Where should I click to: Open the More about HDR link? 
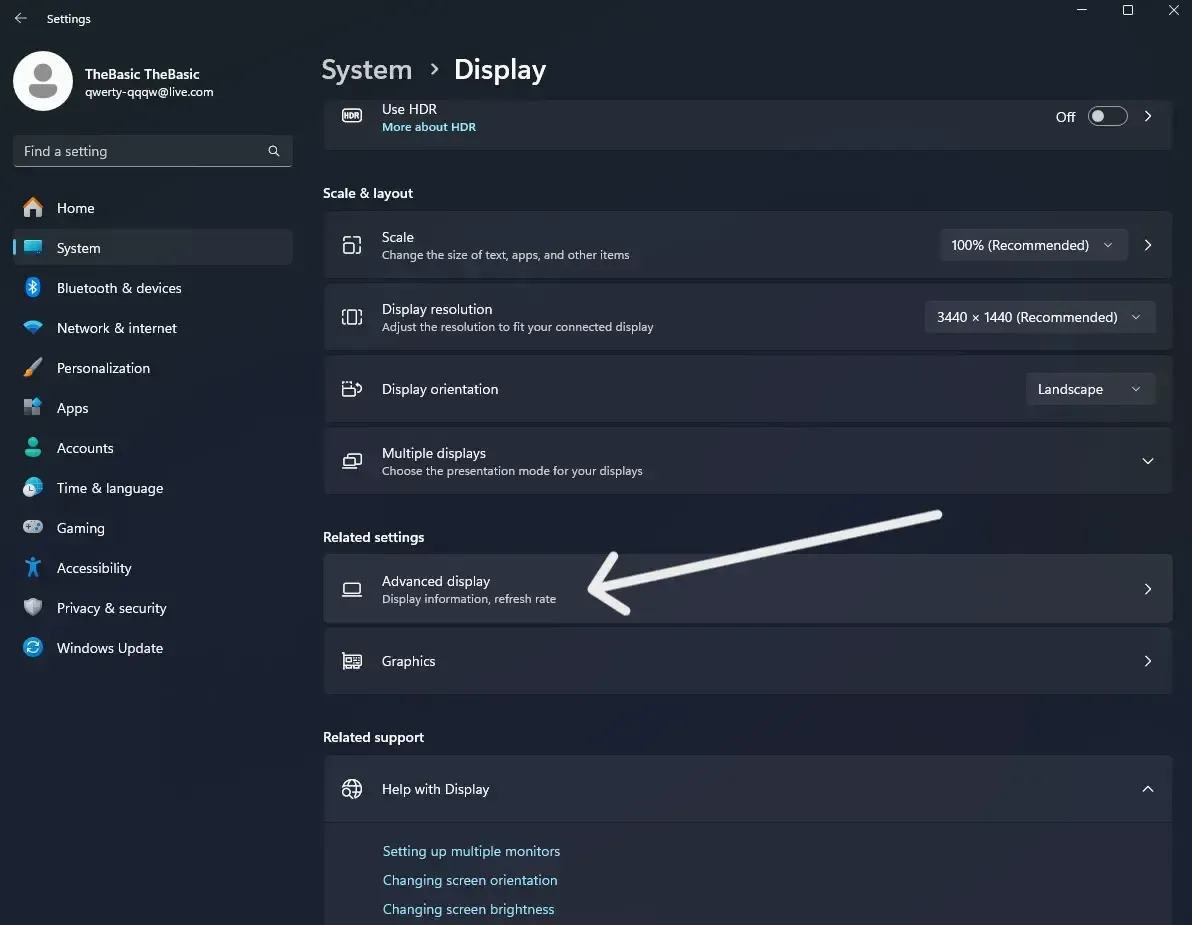coord(429,127)
